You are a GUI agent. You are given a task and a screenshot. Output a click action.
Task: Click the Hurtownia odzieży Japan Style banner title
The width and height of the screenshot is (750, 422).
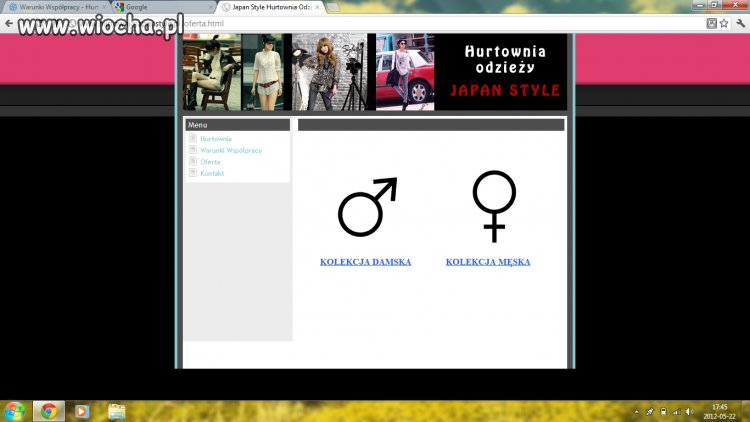click(x=505, y=72)
